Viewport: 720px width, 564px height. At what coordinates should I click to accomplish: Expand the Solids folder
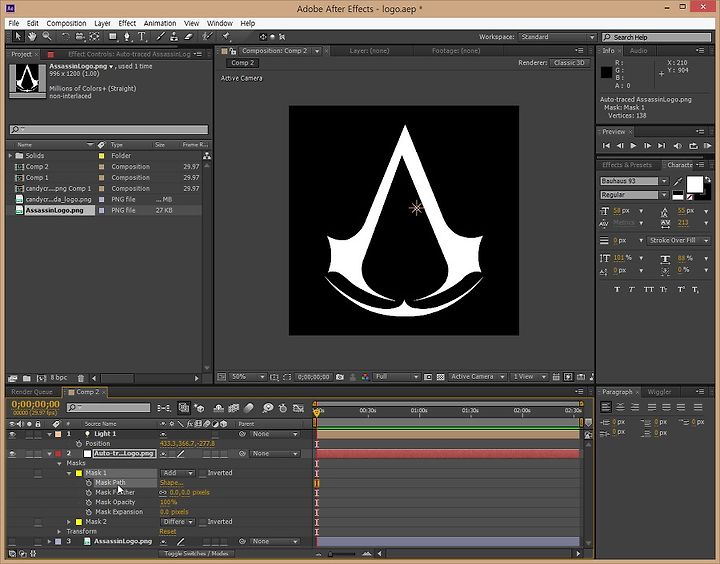(10, 156)
